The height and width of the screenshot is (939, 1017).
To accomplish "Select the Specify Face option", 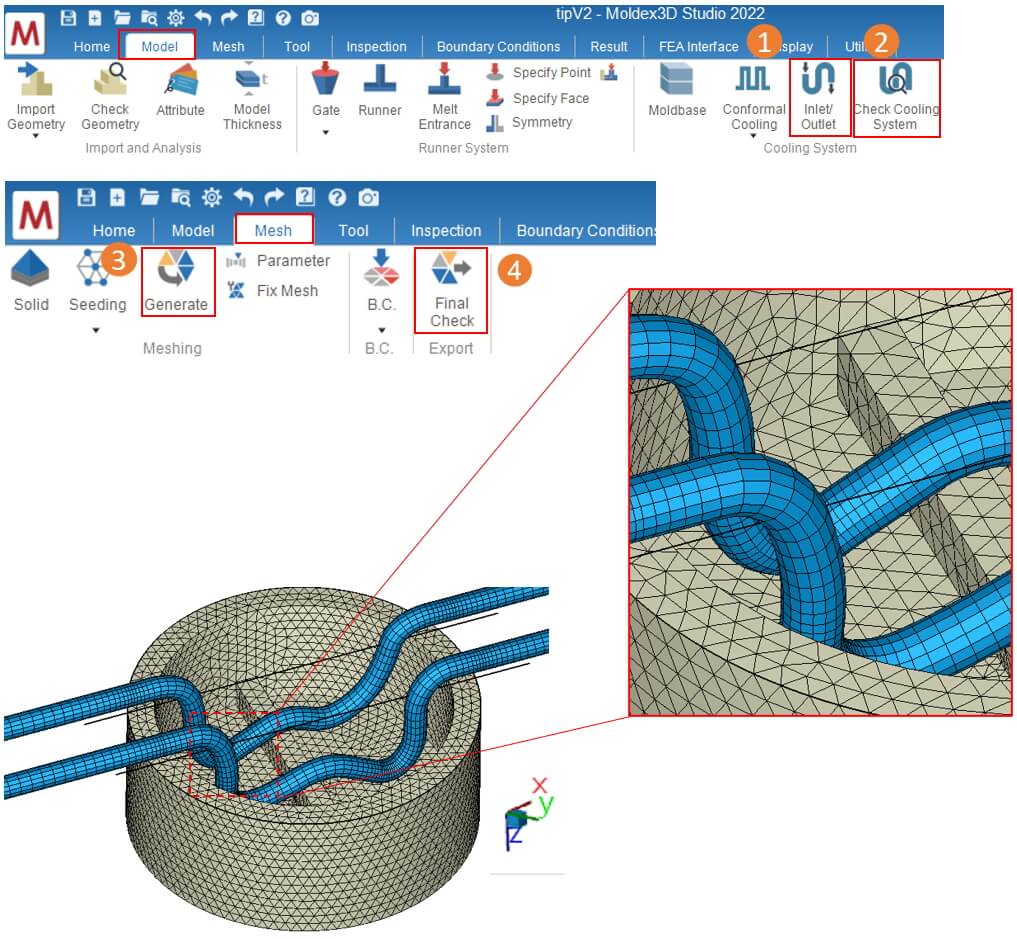I will [x=538, y=98].
